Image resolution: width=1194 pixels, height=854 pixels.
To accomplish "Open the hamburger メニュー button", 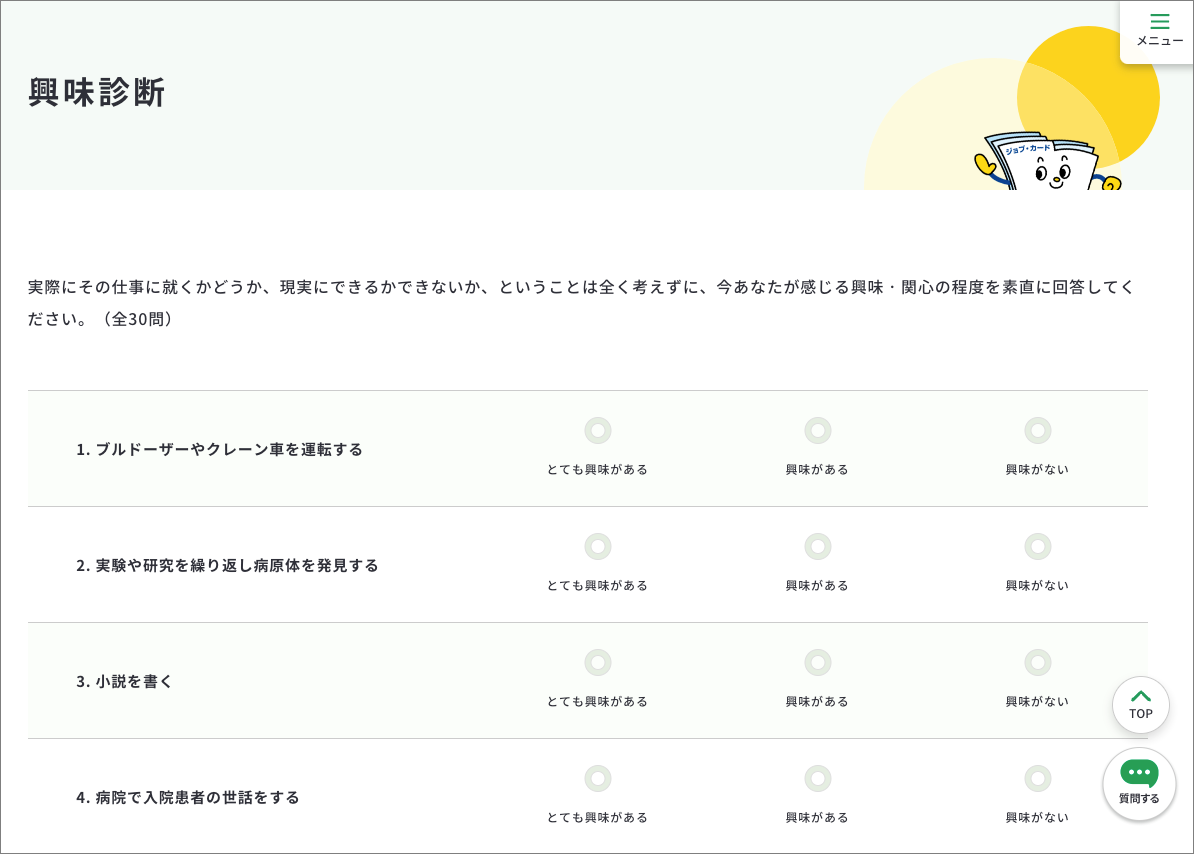I will coord(1158,30).
